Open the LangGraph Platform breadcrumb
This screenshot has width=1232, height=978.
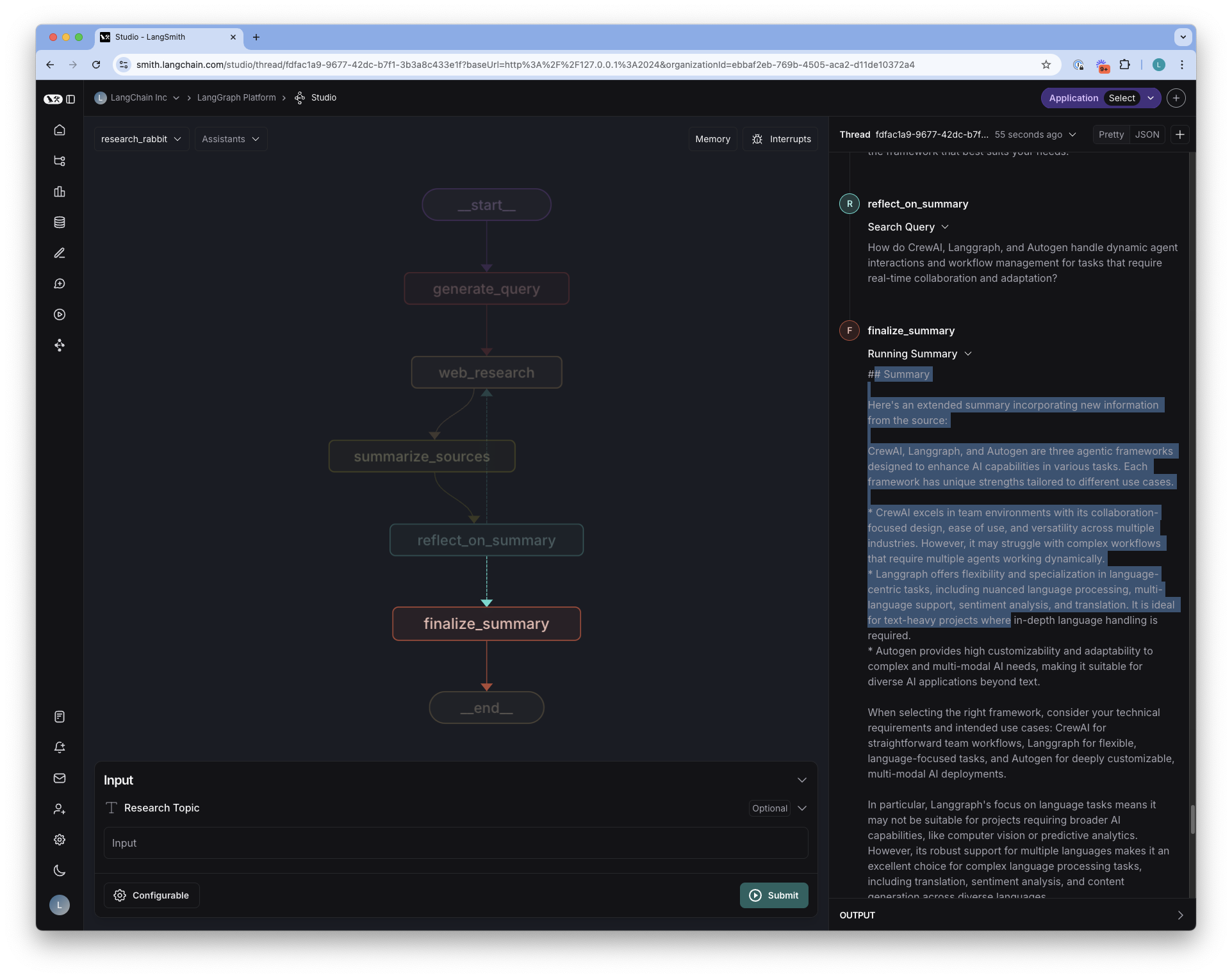tap(236, 97)
